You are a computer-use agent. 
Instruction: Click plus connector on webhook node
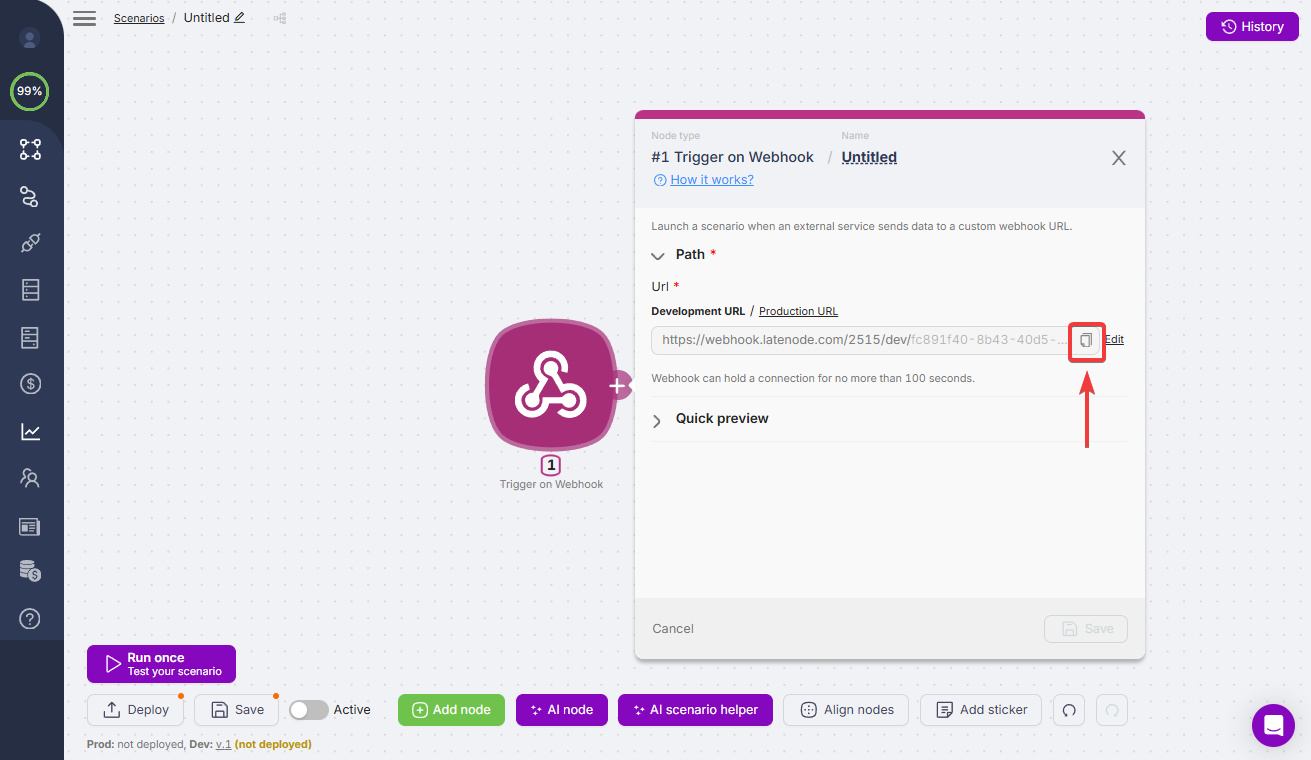pyautogui.click(x=618, y=385)
